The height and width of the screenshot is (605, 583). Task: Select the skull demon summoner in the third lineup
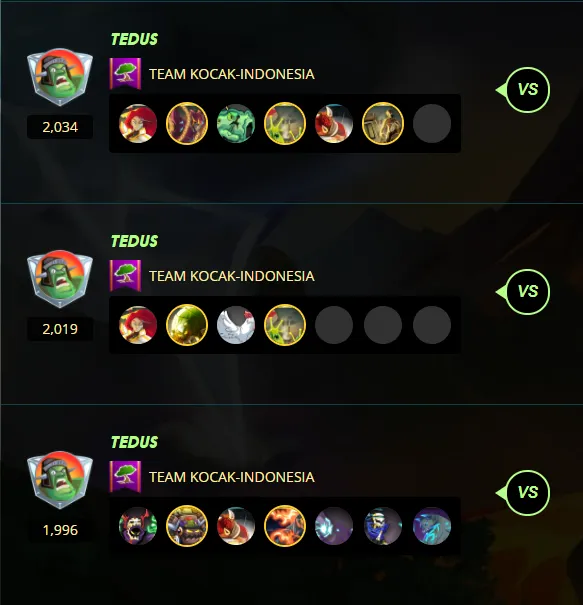pos(138,526)
